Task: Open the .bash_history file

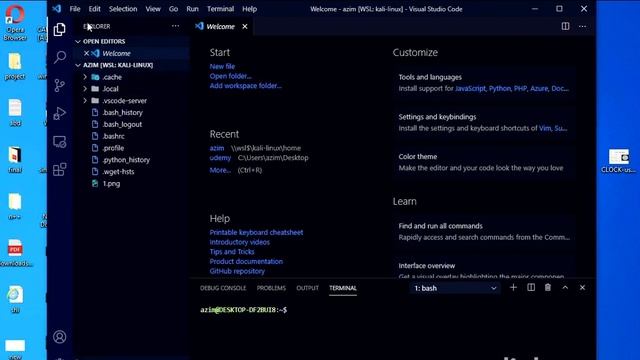Action: coord(122,113)
